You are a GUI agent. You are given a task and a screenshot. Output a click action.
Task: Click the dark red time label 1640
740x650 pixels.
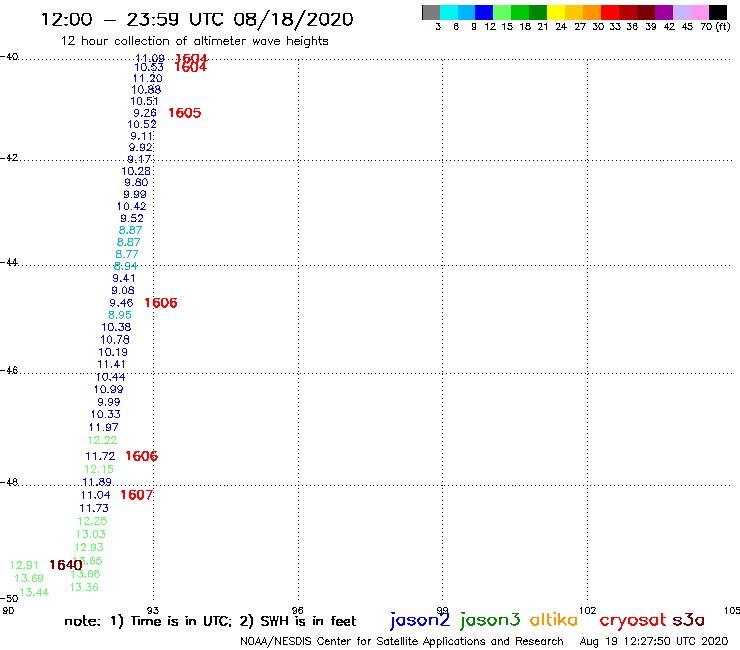click(66, 565)
